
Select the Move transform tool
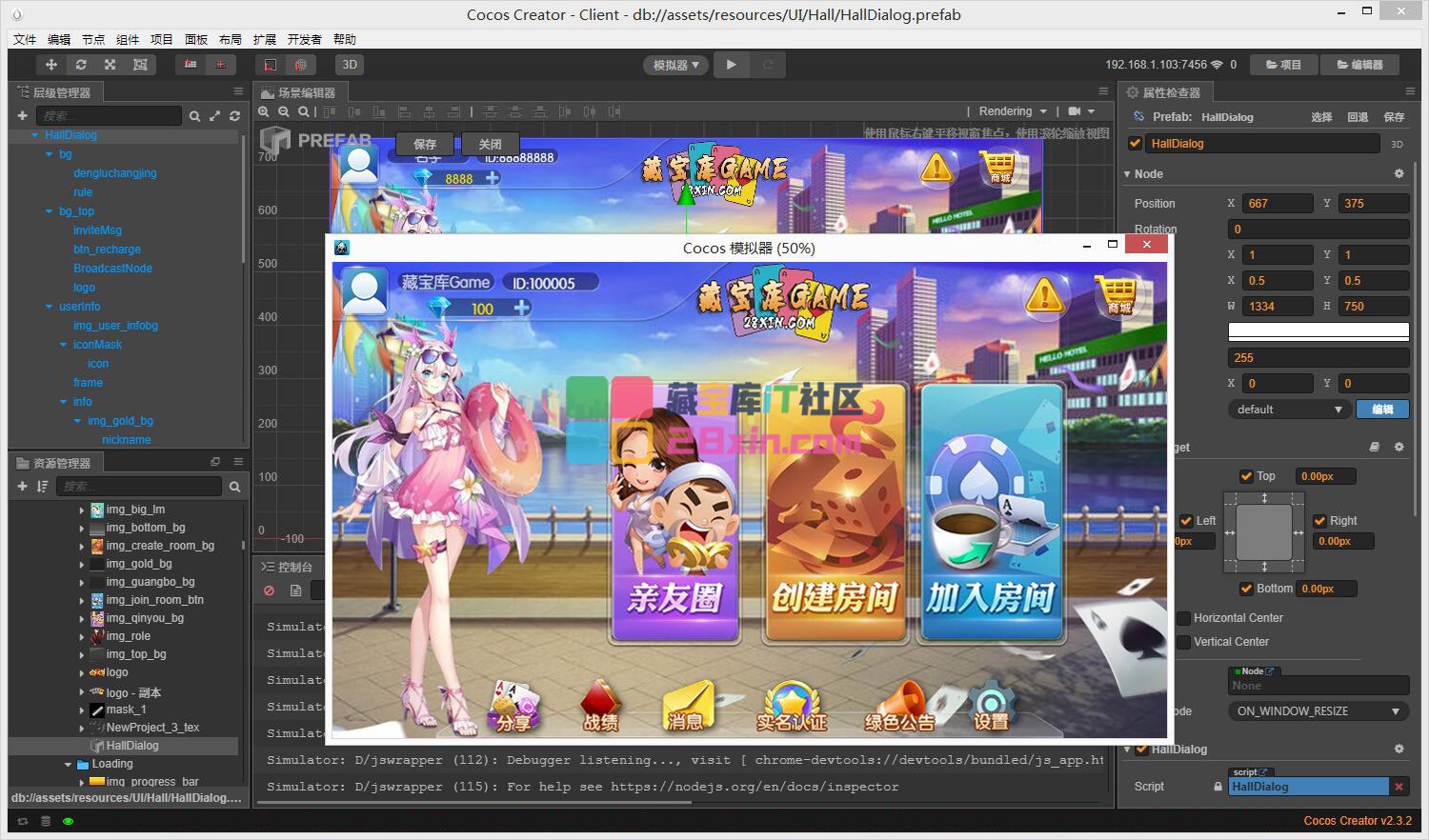click(x=51, y=65)
